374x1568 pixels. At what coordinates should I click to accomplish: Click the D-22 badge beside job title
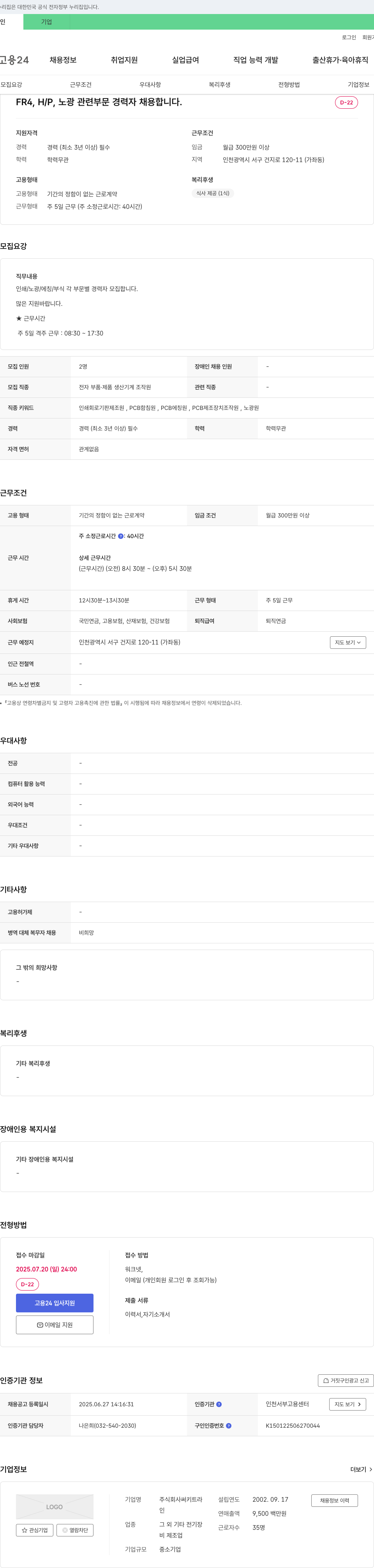pyautogui.click(x=347, y=102)
